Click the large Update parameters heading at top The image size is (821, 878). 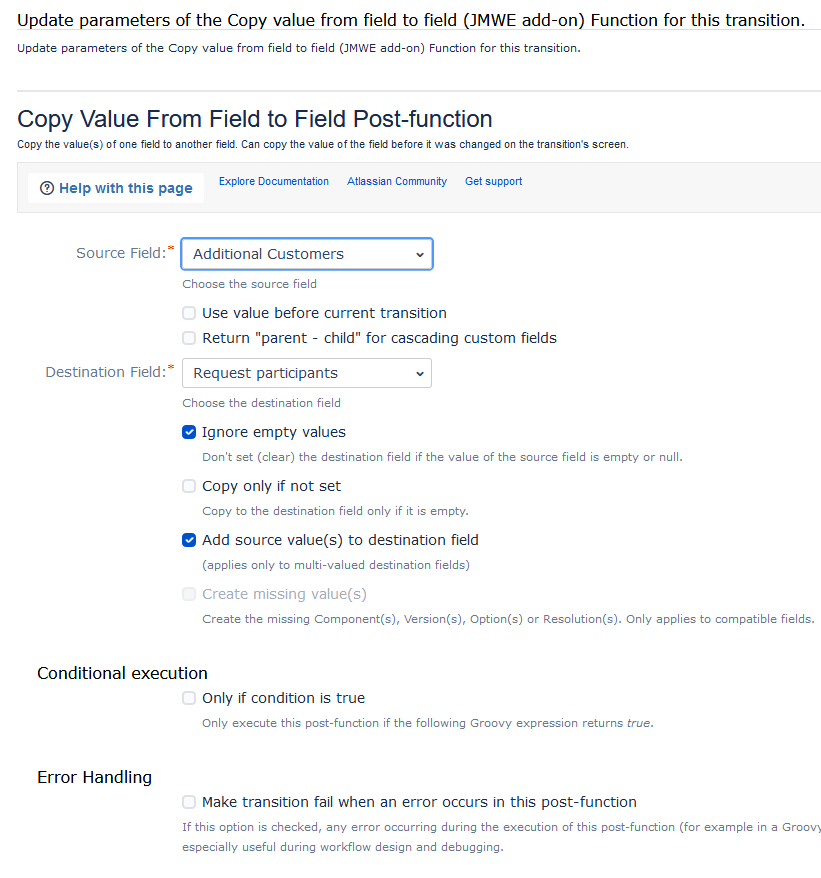[410, 20]
